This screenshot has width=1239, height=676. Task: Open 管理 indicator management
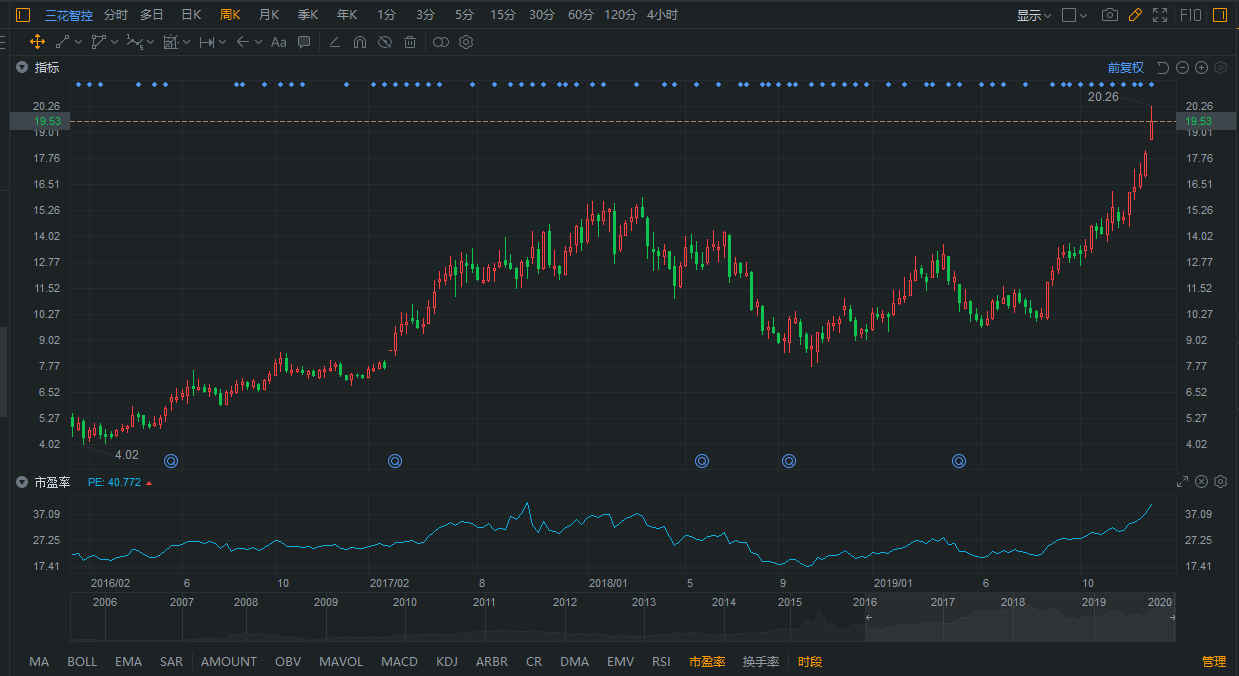click(x=1214, y=662)
